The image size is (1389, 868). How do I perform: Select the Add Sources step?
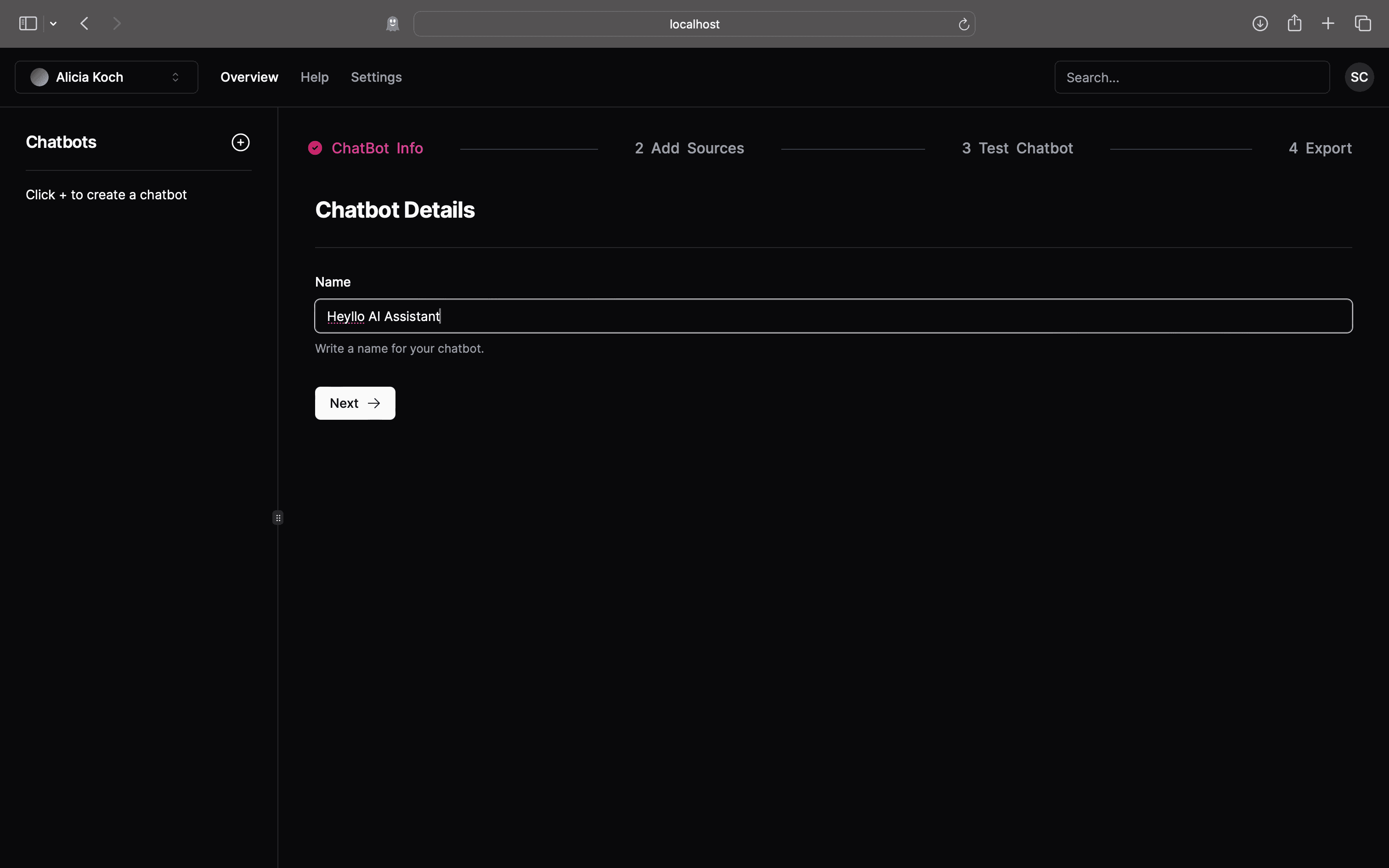[689, 148]
